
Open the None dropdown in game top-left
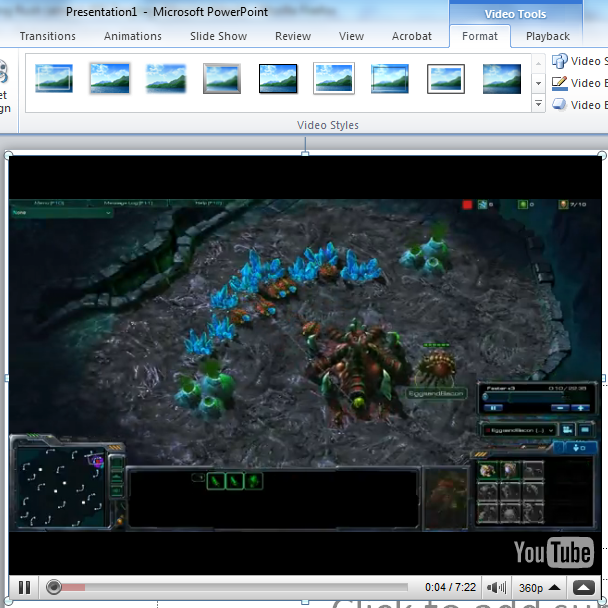point(62,212)
